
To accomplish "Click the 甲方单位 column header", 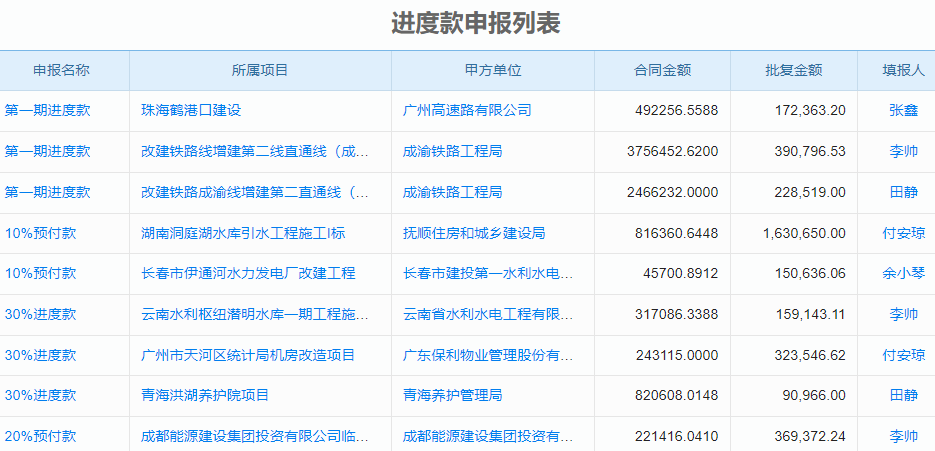I will (x=493, y=70).
